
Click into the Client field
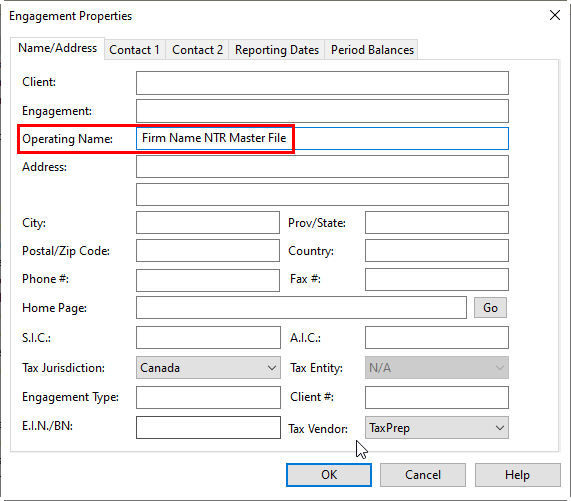coord(322,83)
